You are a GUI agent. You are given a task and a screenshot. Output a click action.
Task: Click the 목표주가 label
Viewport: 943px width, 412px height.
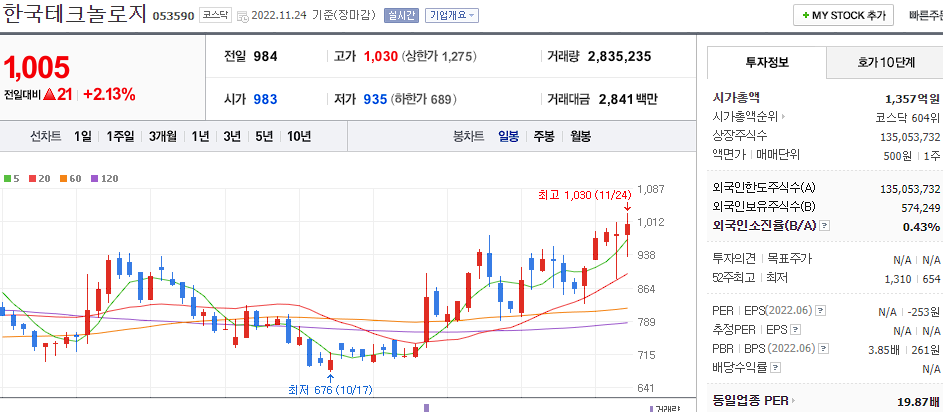click(790, 259)
